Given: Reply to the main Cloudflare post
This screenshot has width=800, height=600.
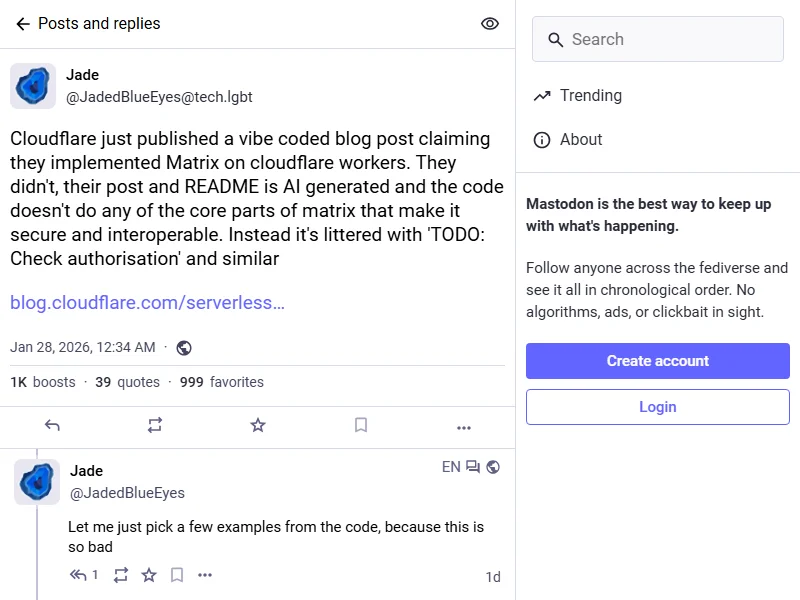Looking at the screenshot, I should (x=53, y=426).
